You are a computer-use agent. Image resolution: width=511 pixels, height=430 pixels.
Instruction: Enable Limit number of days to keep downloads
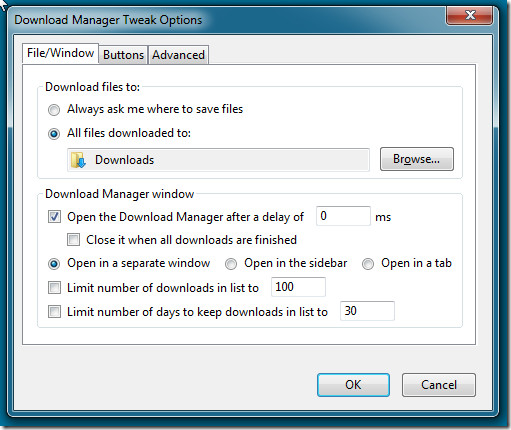54,312
